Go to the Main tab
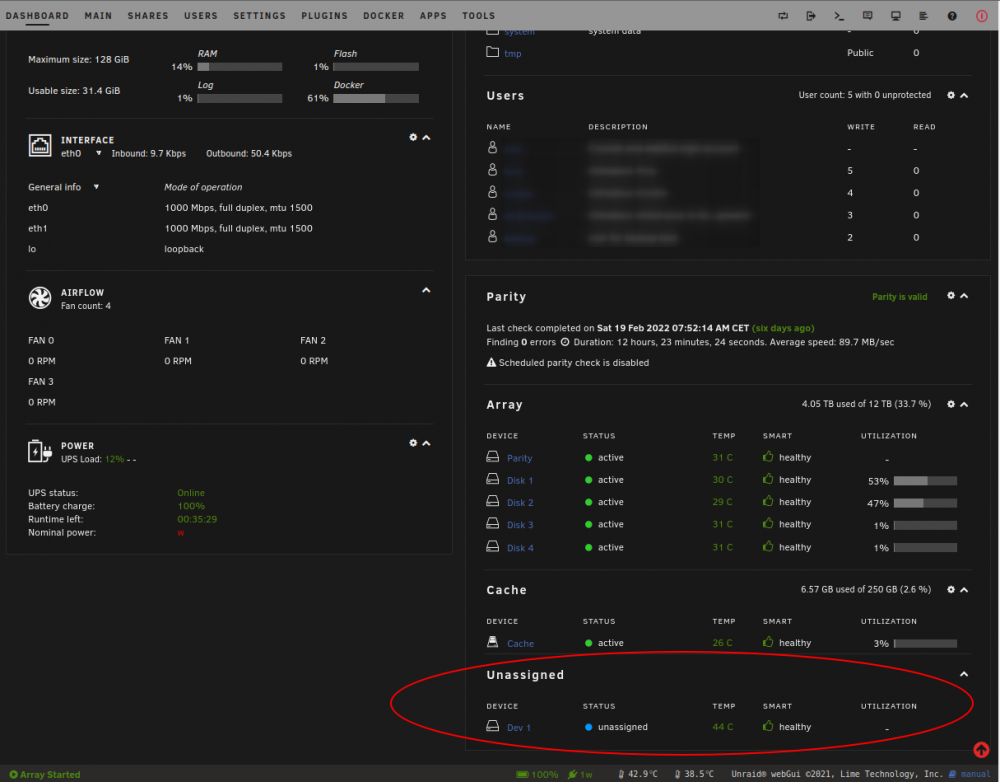1000x782 pixels. pos(98,16)
